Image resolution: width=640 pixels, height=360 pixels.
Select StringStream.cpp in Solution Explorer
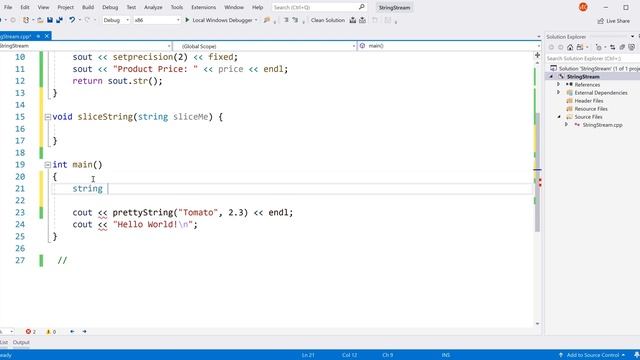(602, 125)
